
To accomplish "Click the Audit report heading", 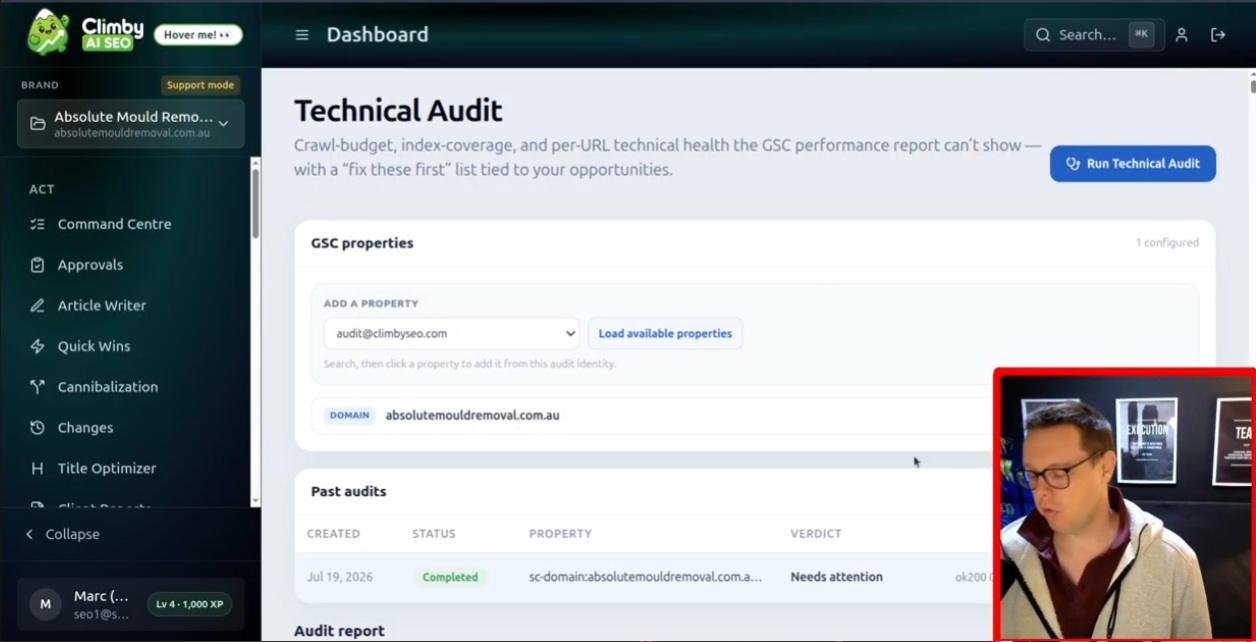I will point(339,631).
